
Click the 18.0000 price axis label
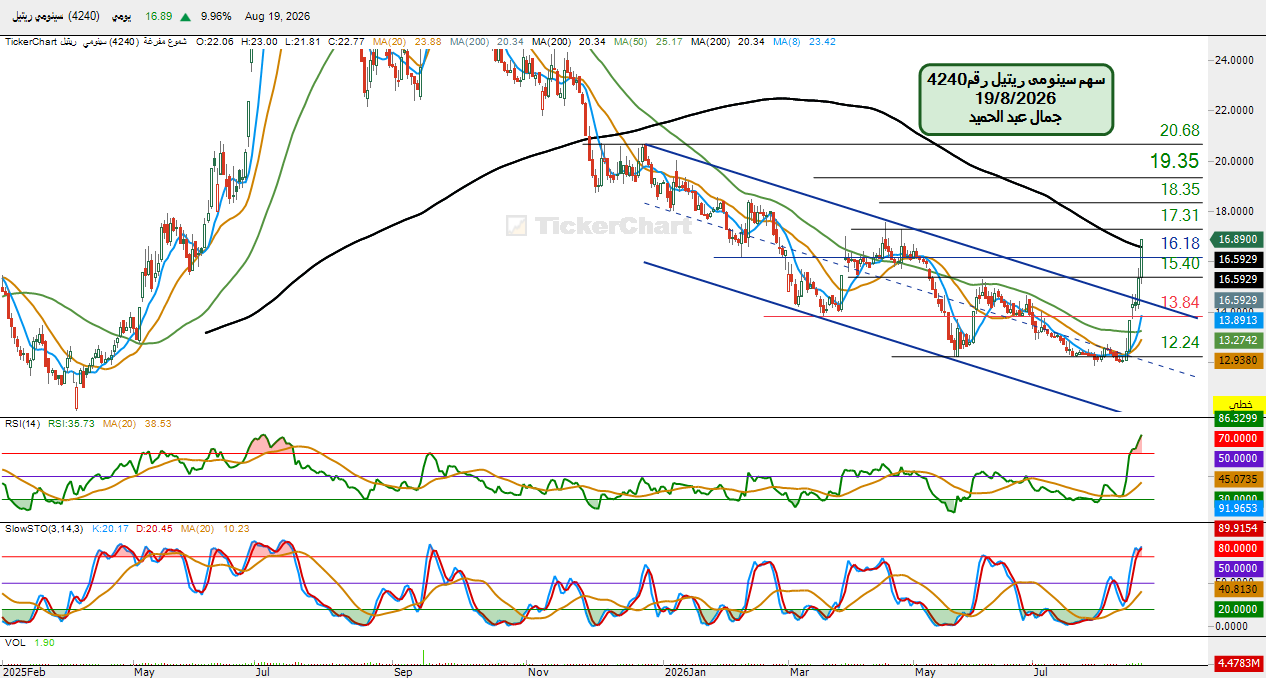[1236, 211]
